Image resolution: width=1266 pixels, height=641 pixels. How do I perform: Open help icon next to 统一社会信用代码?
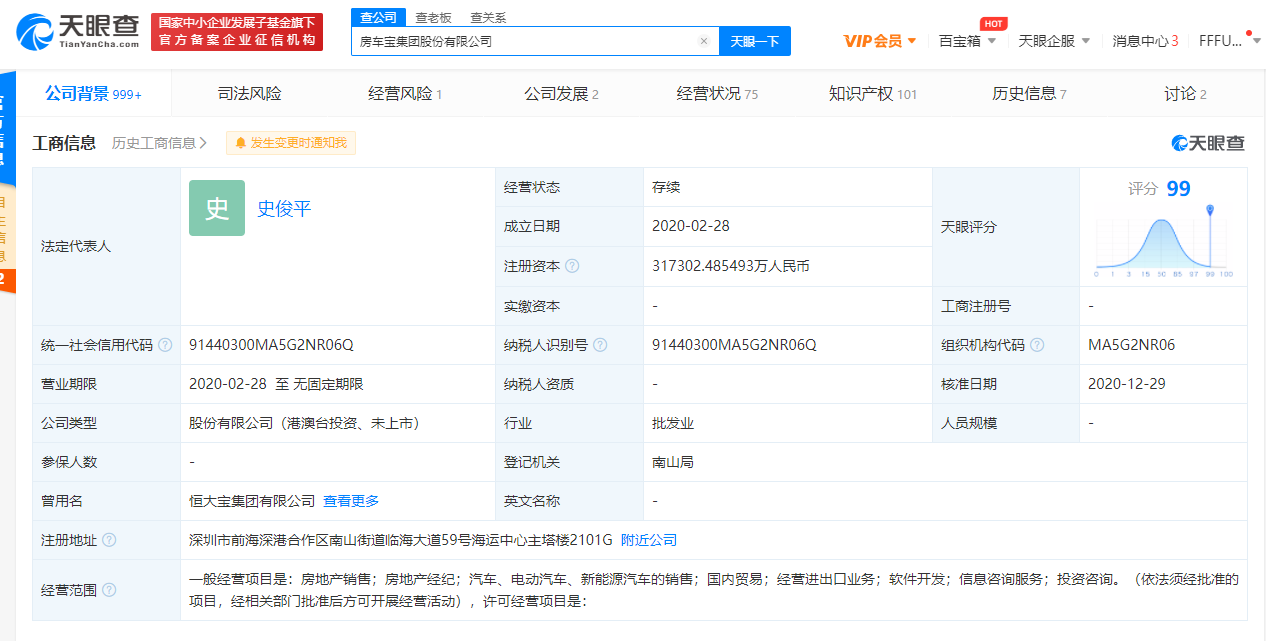[x=165, y=345]
